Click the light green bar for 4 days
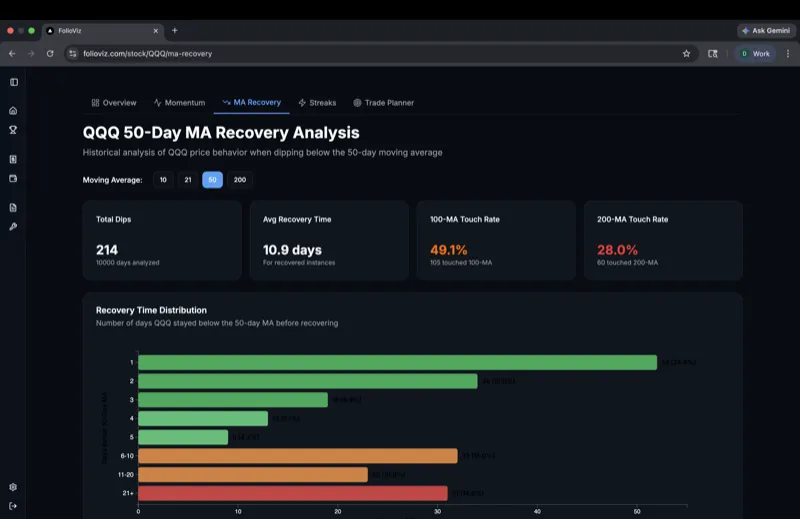The height and width of the screenshot is (519, 800). tap(203, 418)
